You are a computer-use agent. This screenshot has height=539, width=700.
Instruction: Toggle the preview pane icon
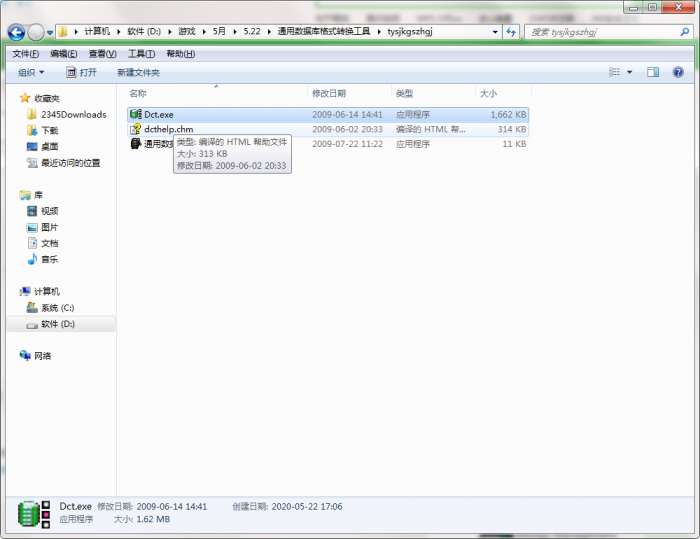653,72
